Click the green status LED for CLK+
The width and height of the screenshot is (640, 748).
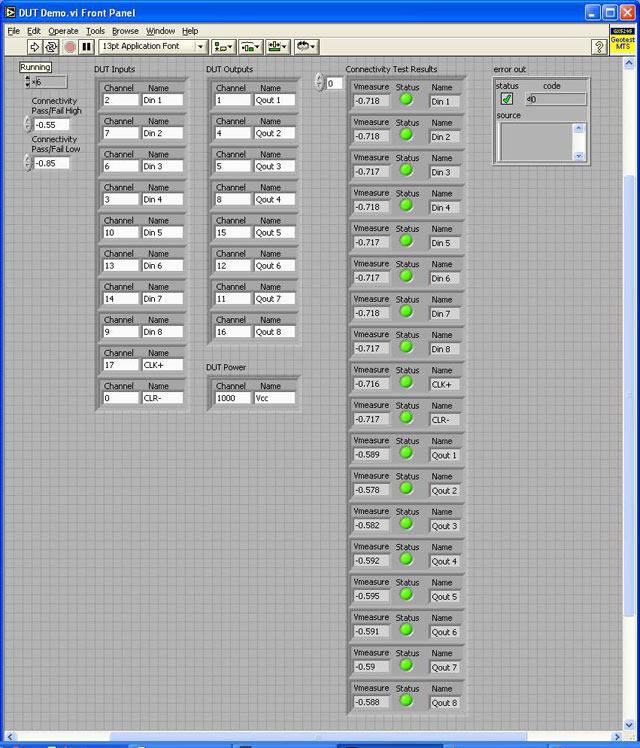(406, 382)
